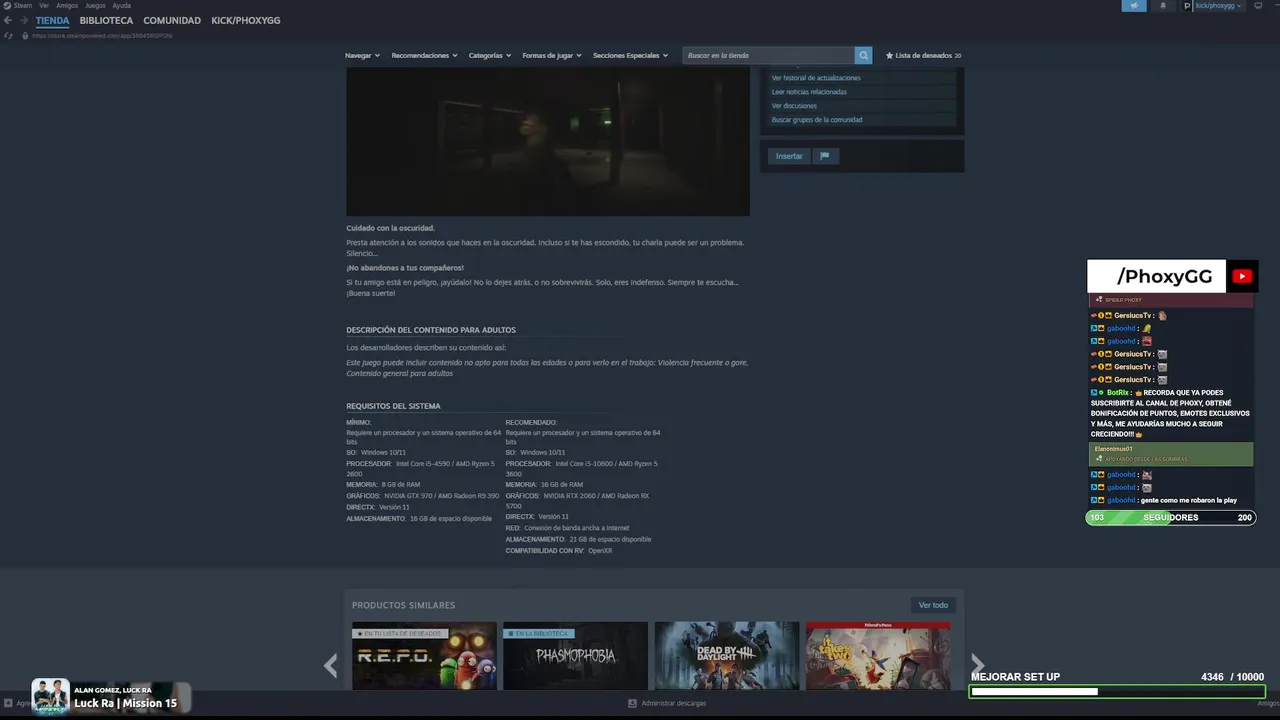Switch to Big Picture via the monitor icon

click(1258, 5)
